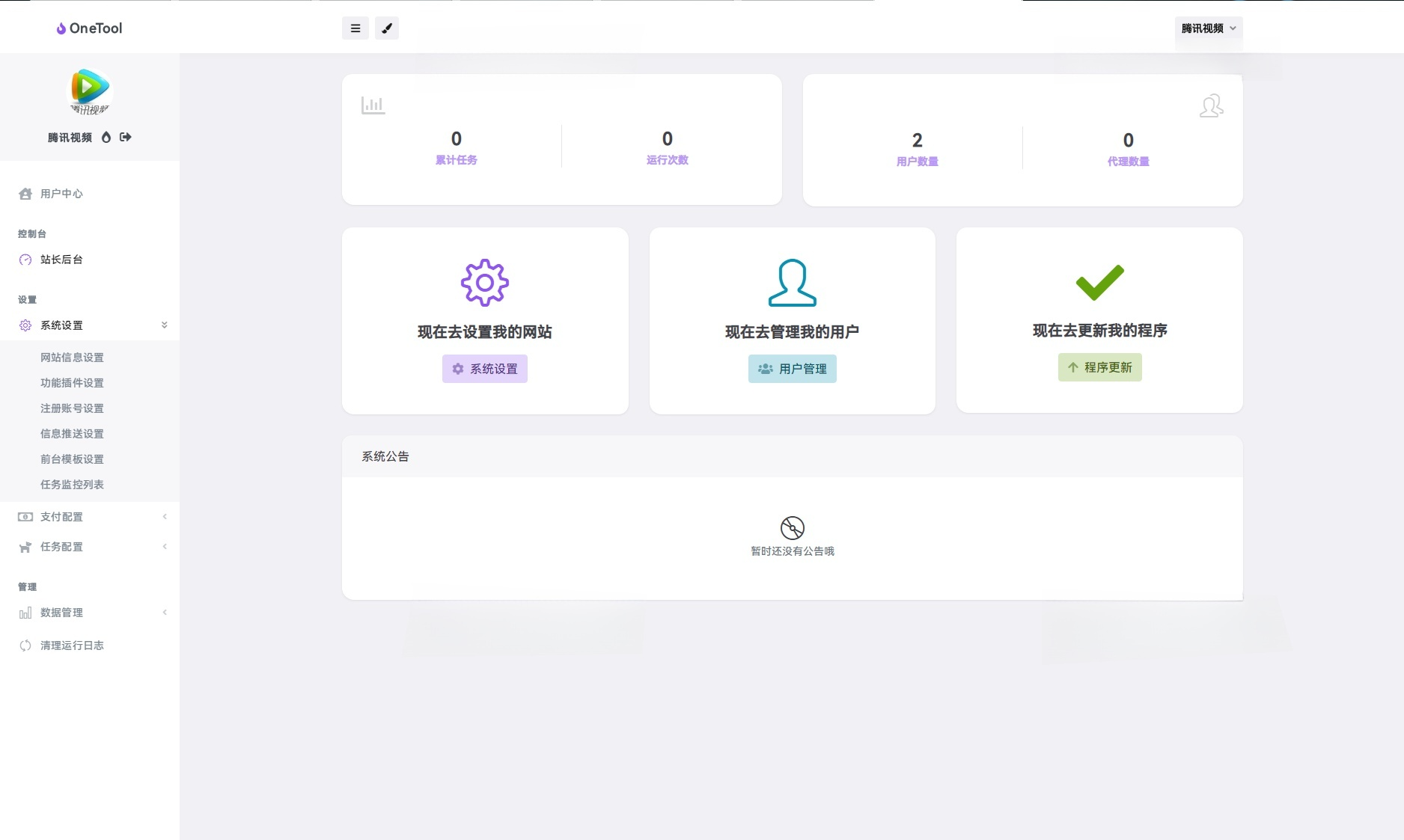Image resolution: width=1404 pixels, height=840 pixels.
Task: Collapse the 系统设置 submenu
Action: click(x=164, y=325)
